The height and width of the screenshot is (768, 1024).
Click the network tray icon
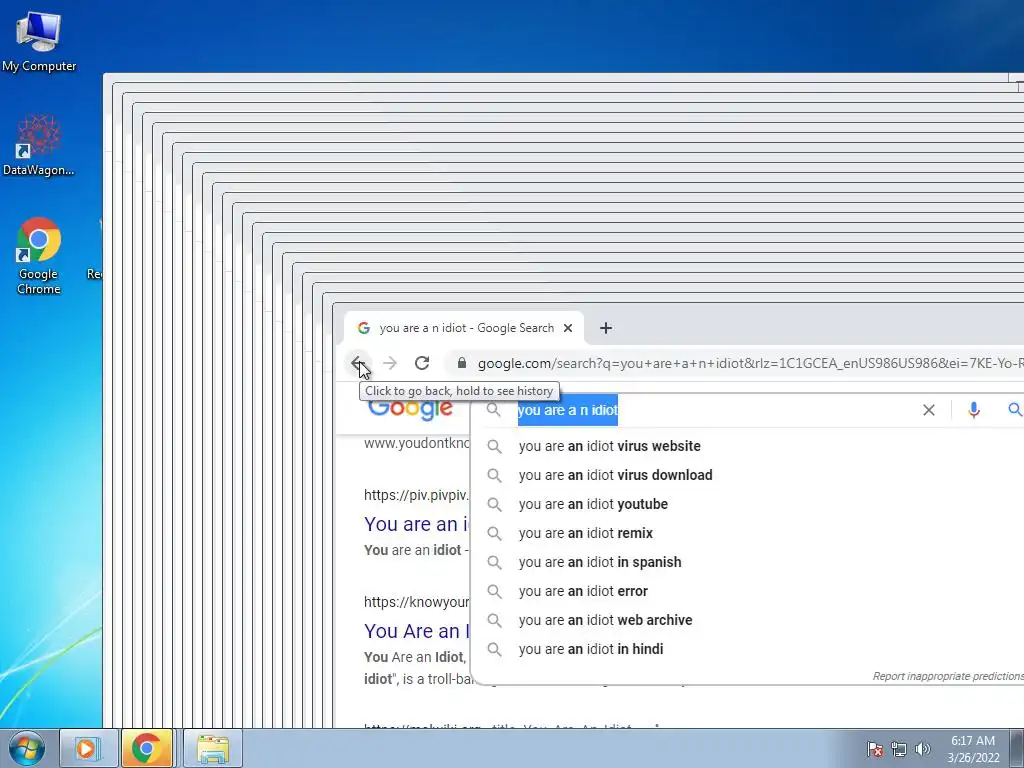899,749
